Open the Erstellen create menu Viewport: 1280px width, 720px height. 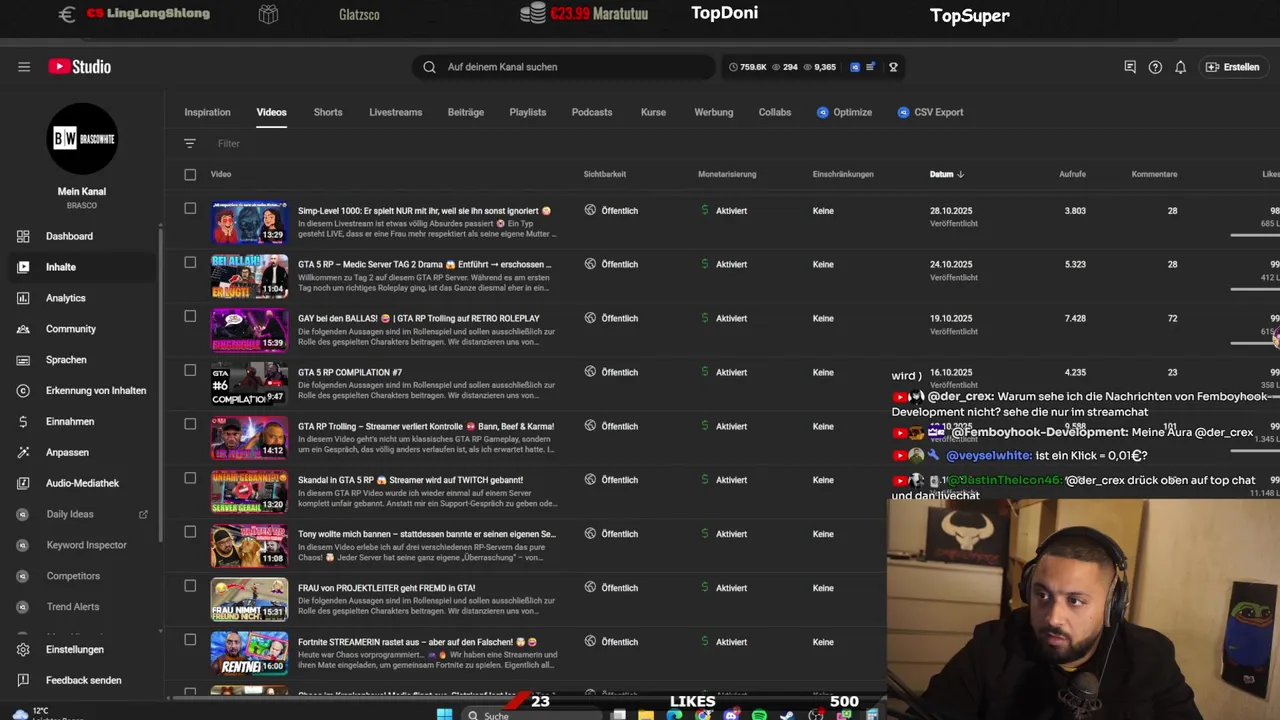pos(1232,67)
